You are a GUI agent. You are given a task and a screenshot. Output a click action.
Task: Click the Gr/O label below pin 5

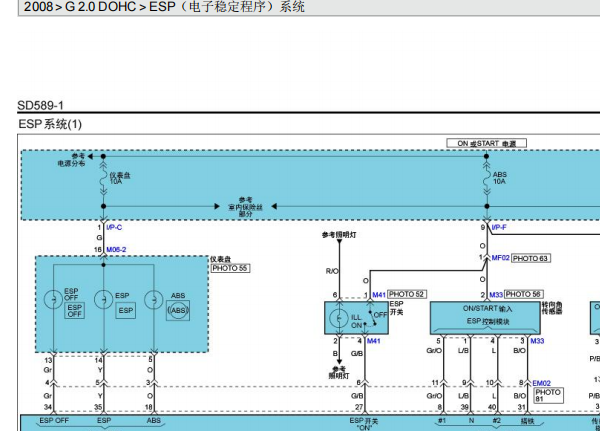point(434,351)
